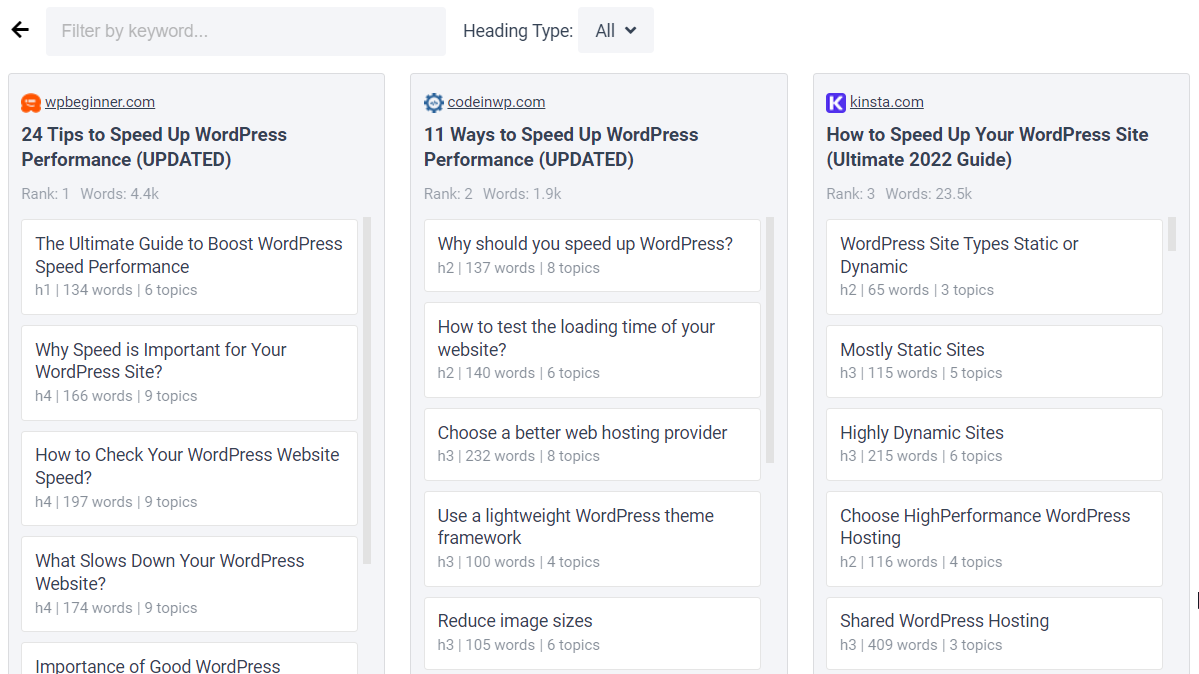Select 'Shared WordPress Hosting' card
Viewport: 1199px width, 674px height.
[994, 633]
